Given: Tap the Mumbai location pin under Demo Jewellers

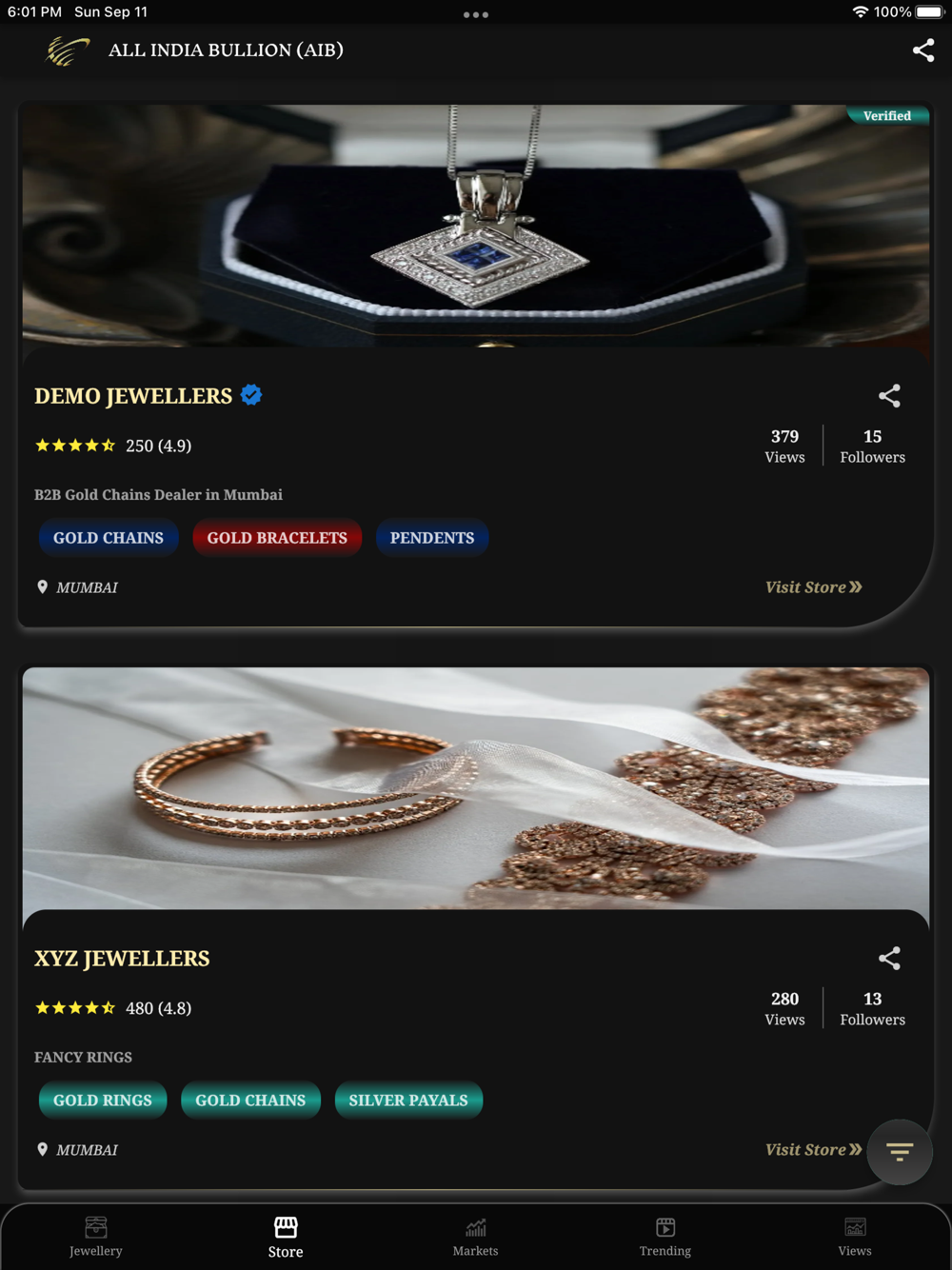Looking at the screenshot, I should pos(42,587).
